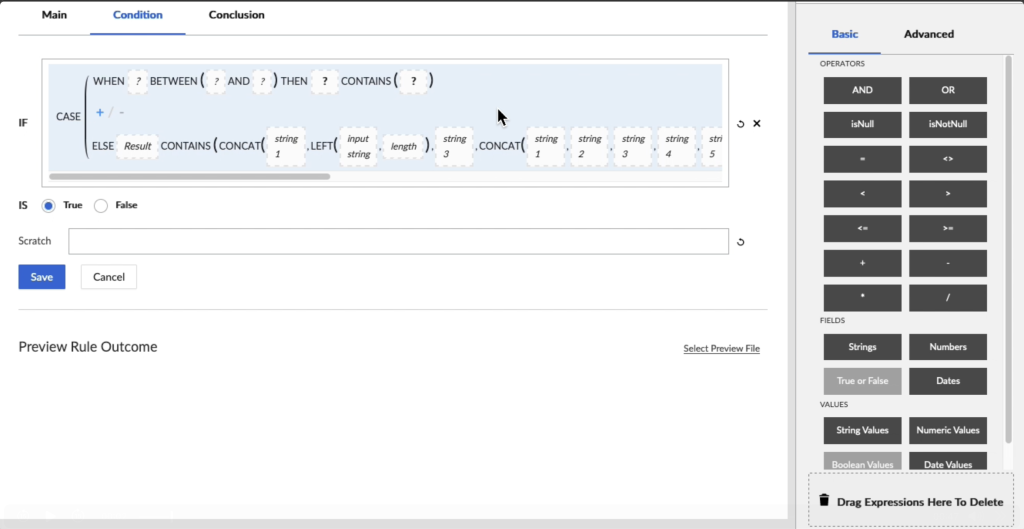Select the not-equal operator button
Image resolution: width=1024 pixels, height=529 pixels.
tap(947, 159)
